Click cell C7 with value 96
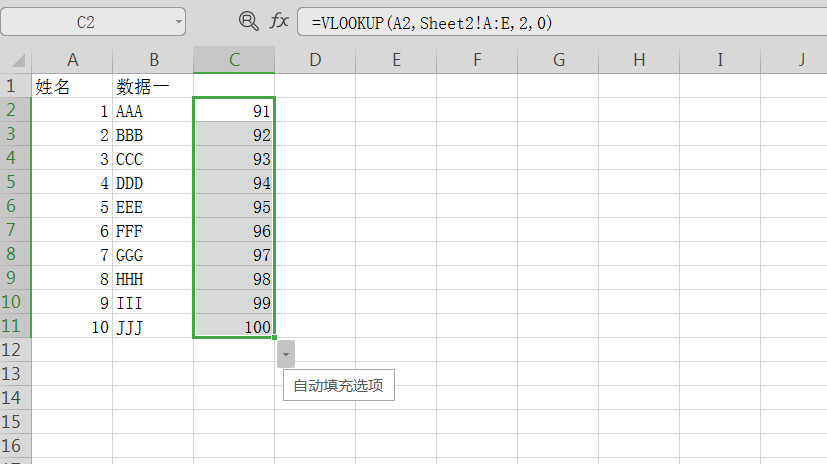 click(x=234, y=230)
